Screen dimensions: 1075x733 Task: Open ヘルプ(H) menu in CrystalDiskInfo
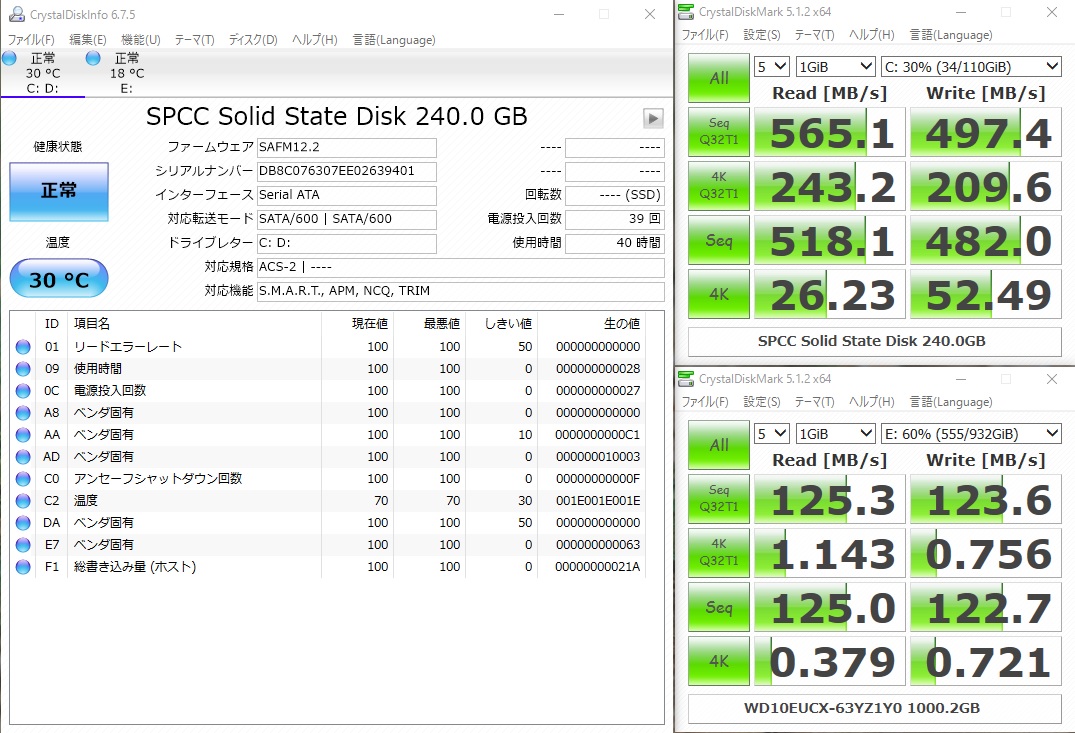click(x=315, y=40)
